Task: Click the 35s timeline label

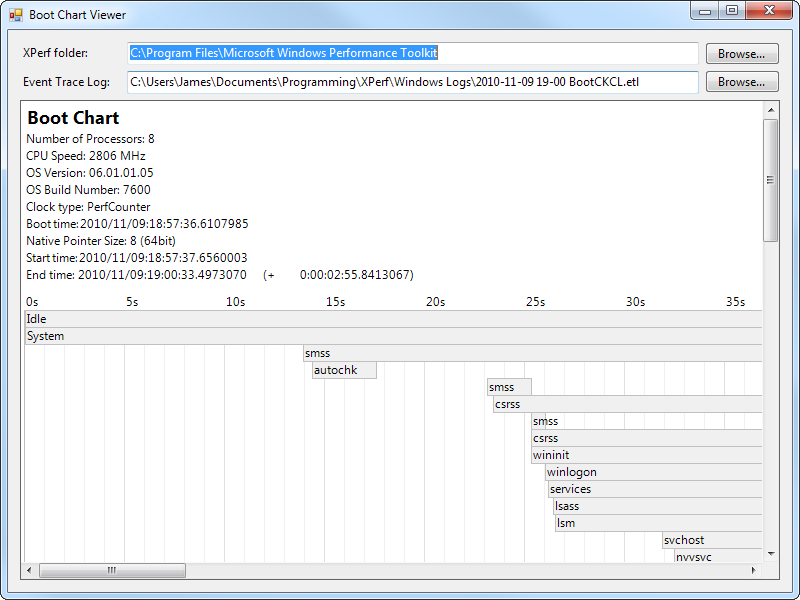Action: (x=736, y=302)
